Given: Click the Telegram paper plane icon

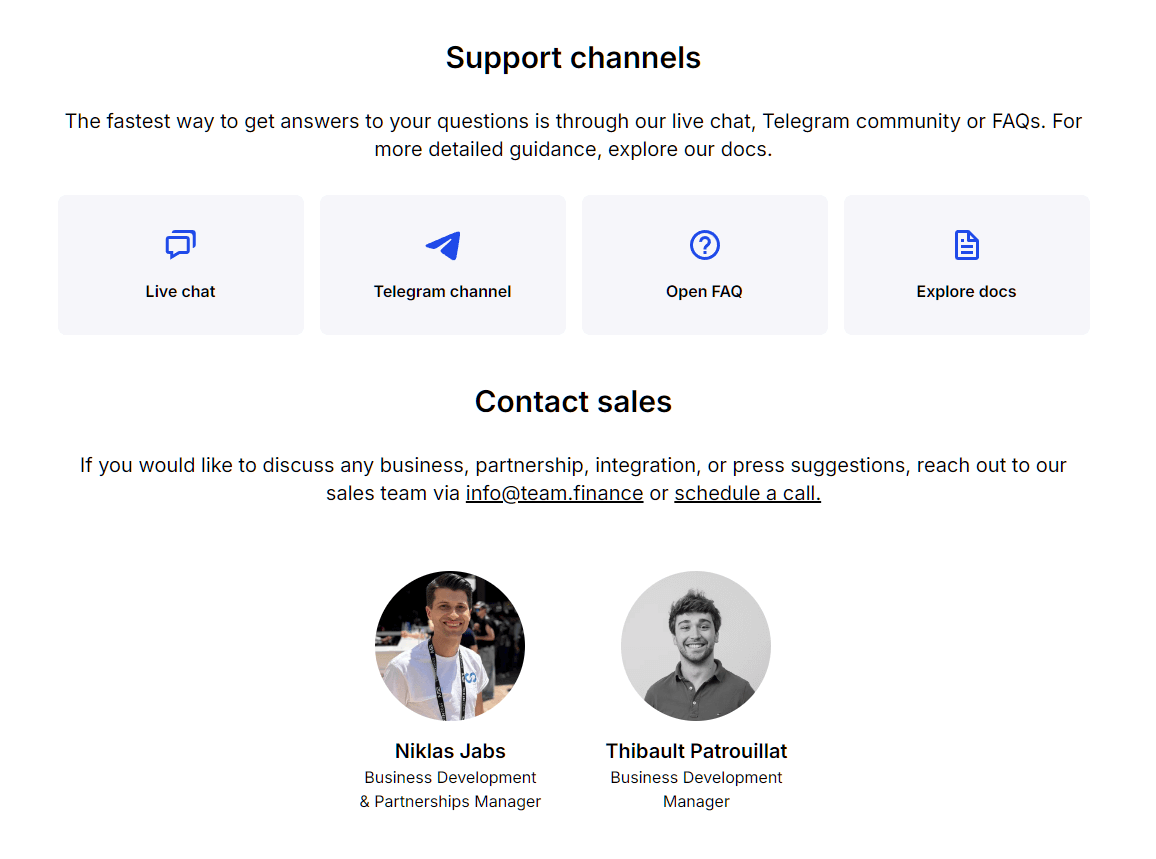Looking at the screenshot, I should pos(442,245).
